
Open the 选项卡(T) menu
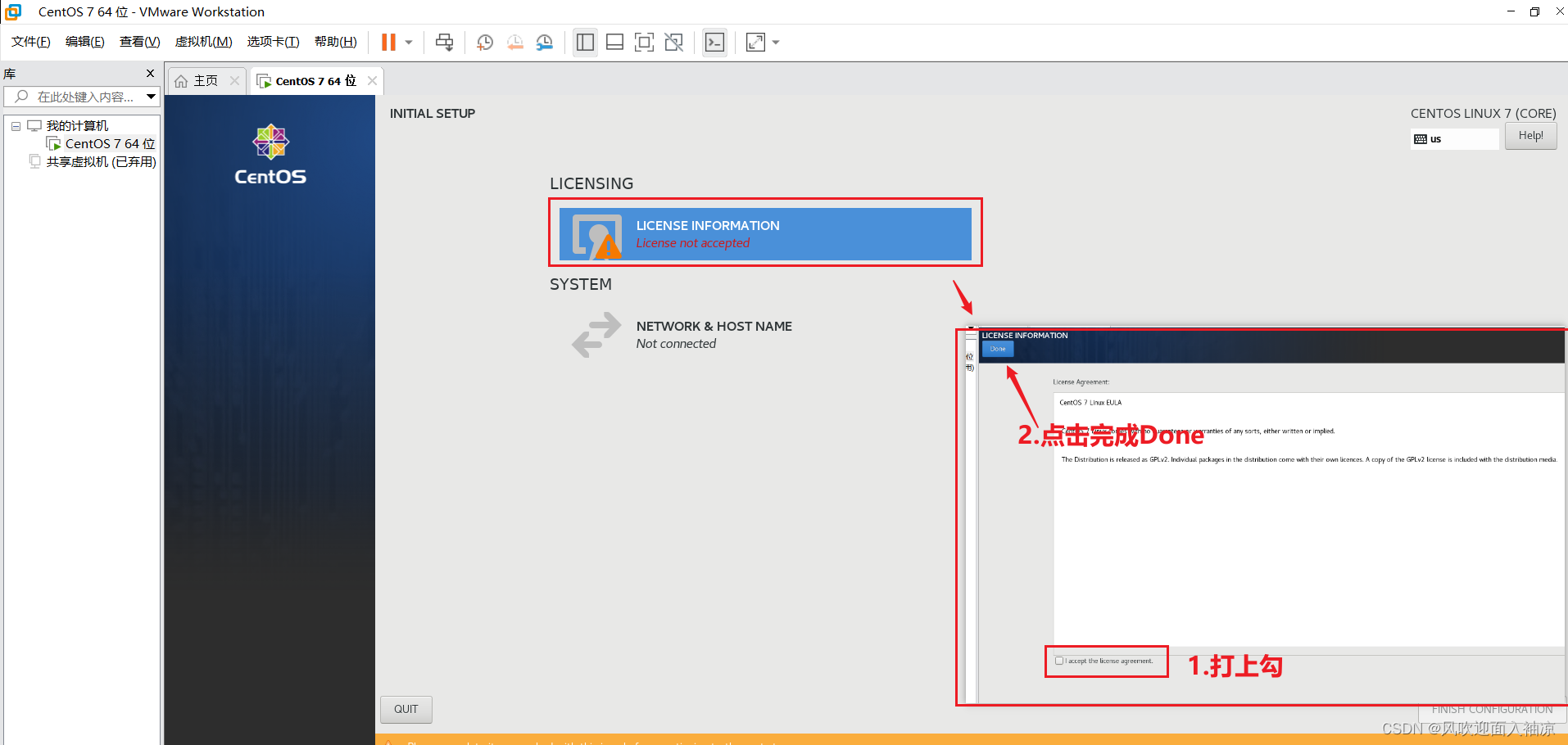coord(274,42)
